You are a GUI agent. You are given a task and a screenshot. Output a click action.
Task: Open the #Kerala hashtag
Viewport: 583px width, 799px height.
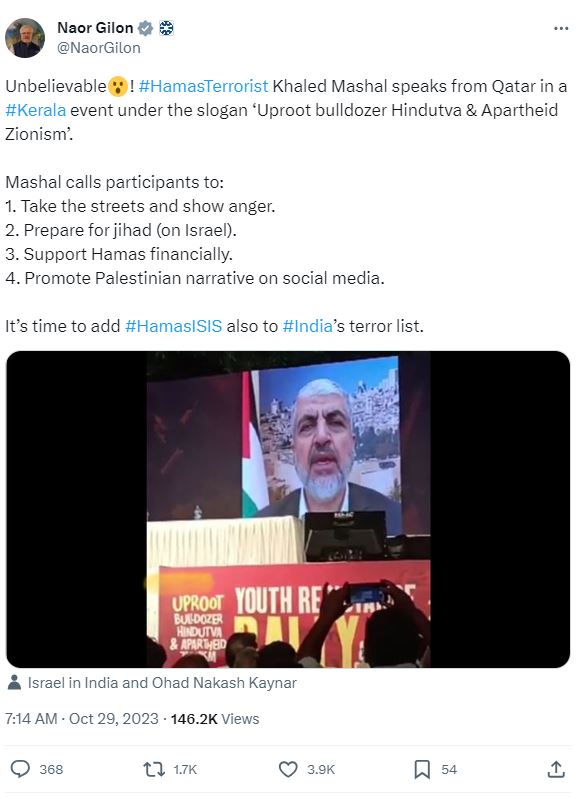[x=36, y=110]
